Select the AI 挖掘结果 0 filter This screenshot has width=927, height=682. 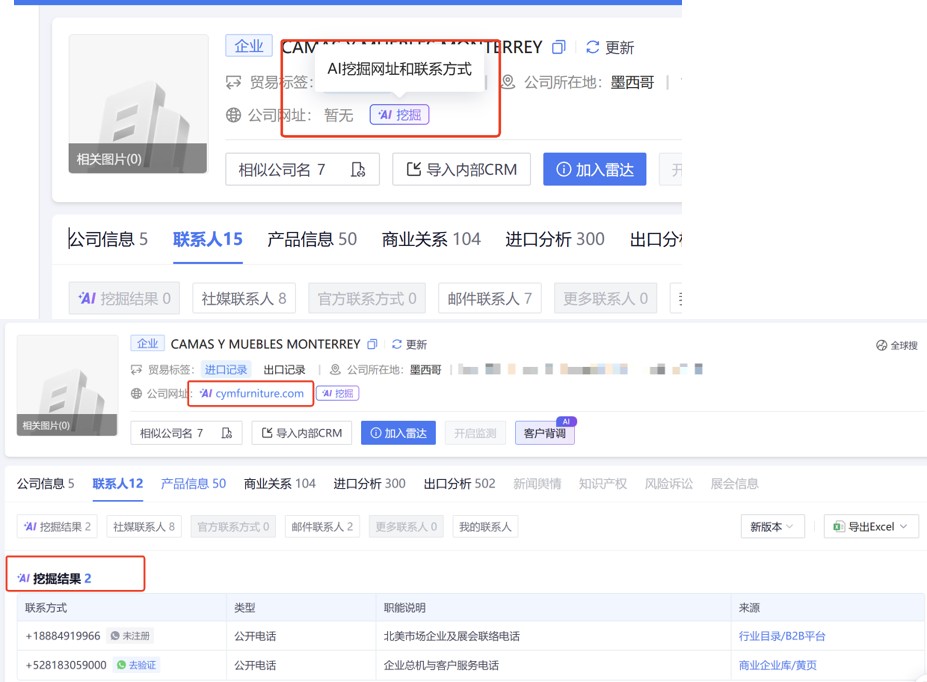tap(124, 298)
